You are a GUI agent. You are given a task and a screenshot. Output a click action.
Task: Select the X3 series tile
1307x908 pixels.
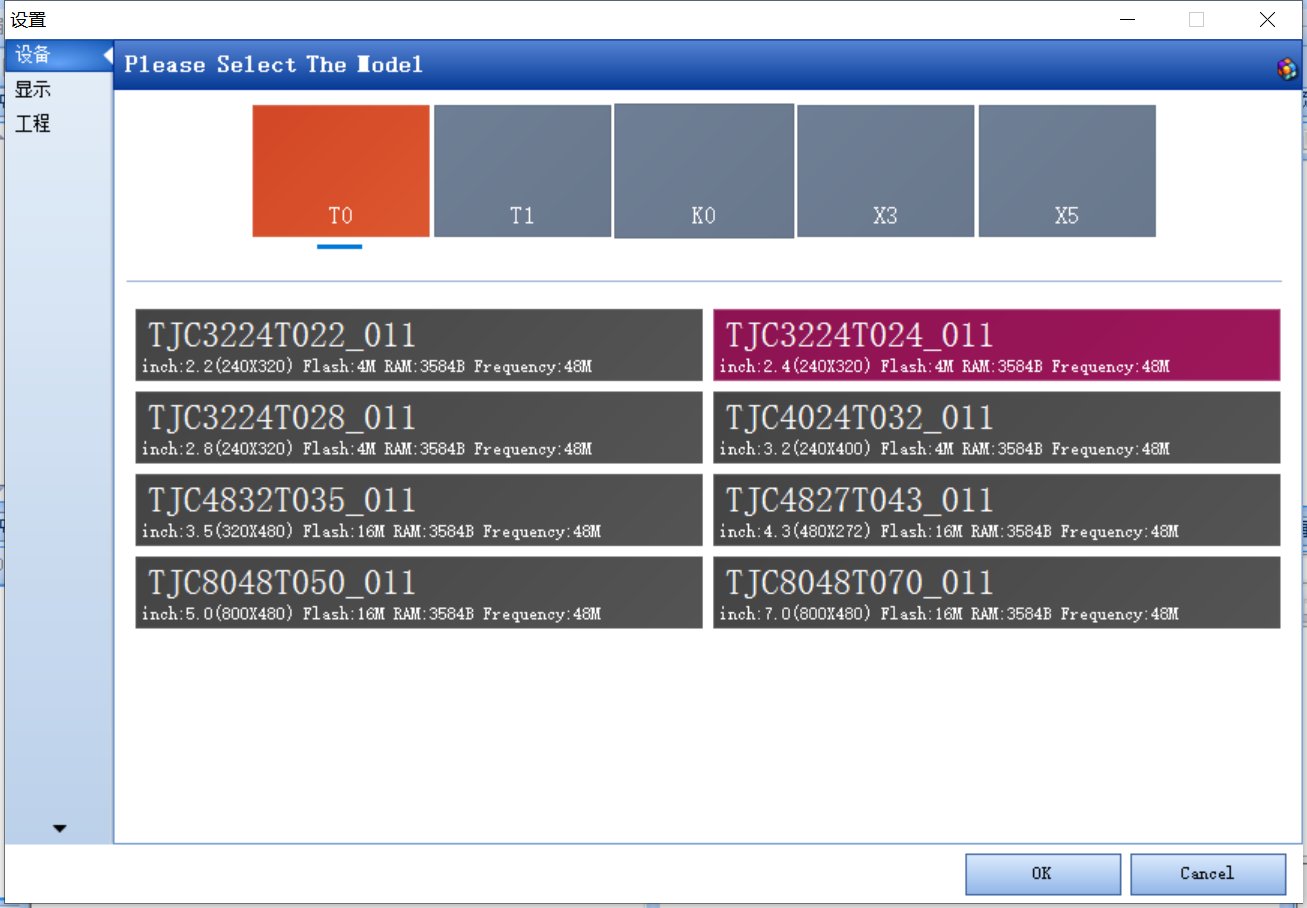[x=885, y=171]
